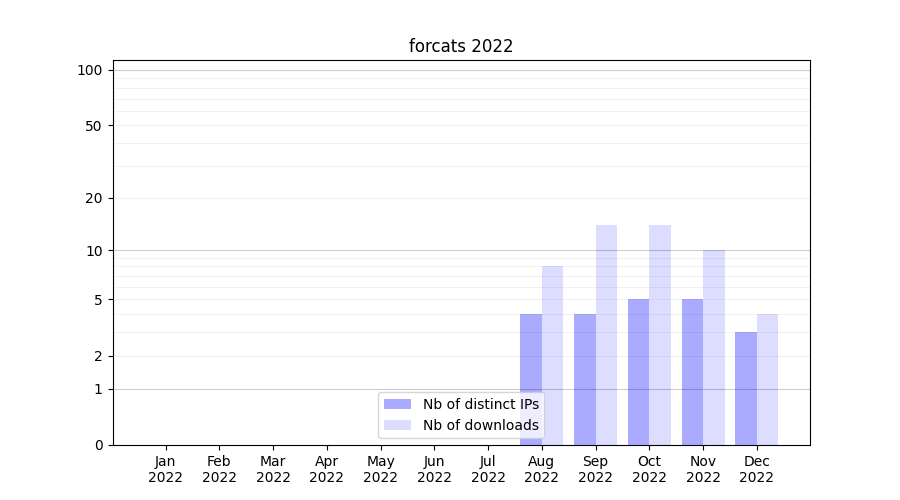Select the Sep 2022 distinct IPs bar

pyautogui.click(x=585, y=379)
